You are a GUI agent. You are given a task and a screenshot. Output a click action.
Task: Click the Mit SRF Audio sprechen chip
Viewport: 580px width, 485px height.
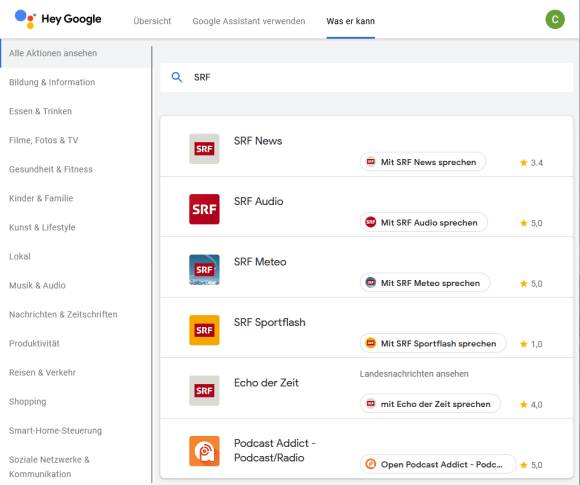424,222
